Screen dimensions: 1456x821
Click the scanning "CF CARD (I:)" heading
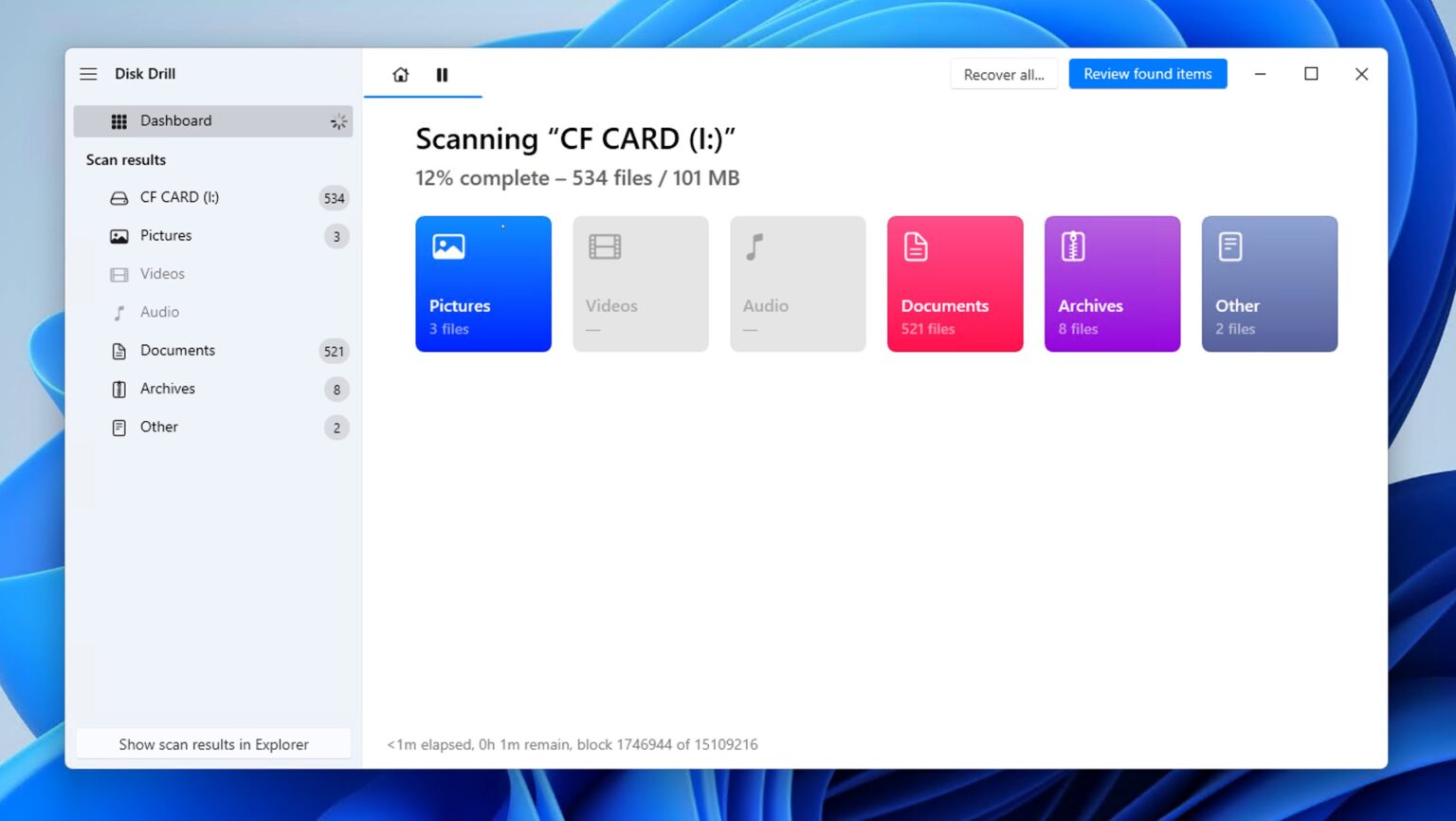tap(575, 139)
